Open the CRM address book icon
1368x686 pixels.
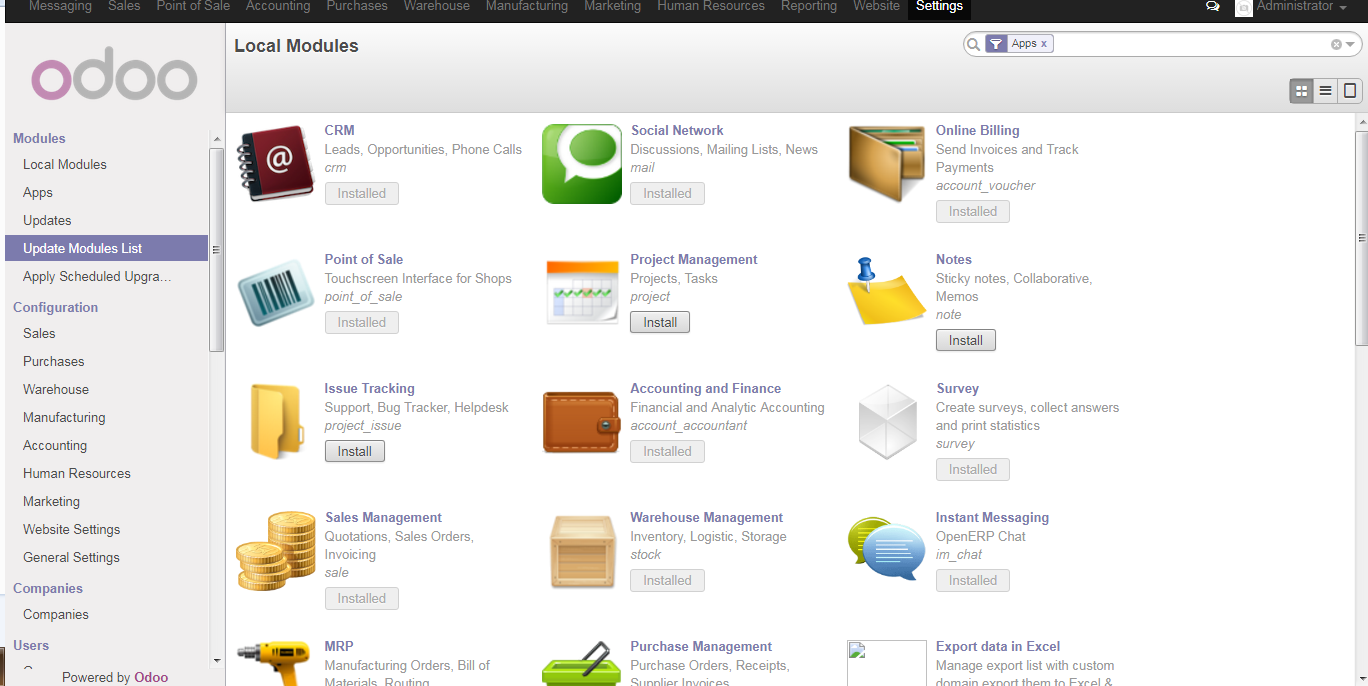276,163
